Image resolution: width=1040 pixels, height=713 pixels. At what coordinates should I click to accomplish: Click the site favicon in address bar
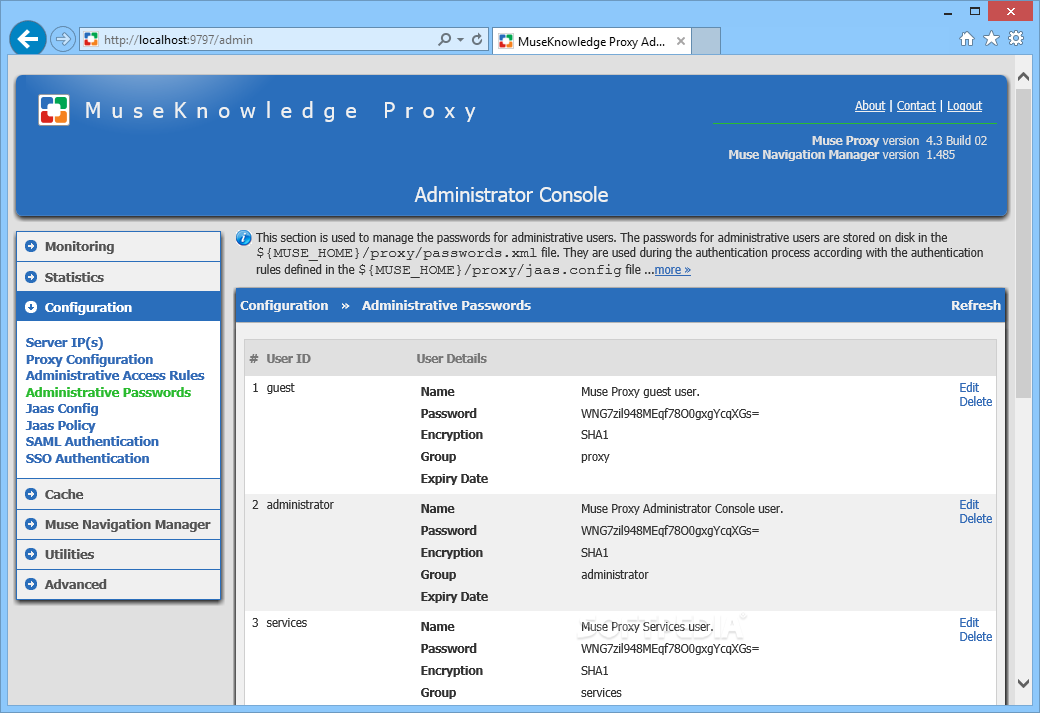[92, 39]
